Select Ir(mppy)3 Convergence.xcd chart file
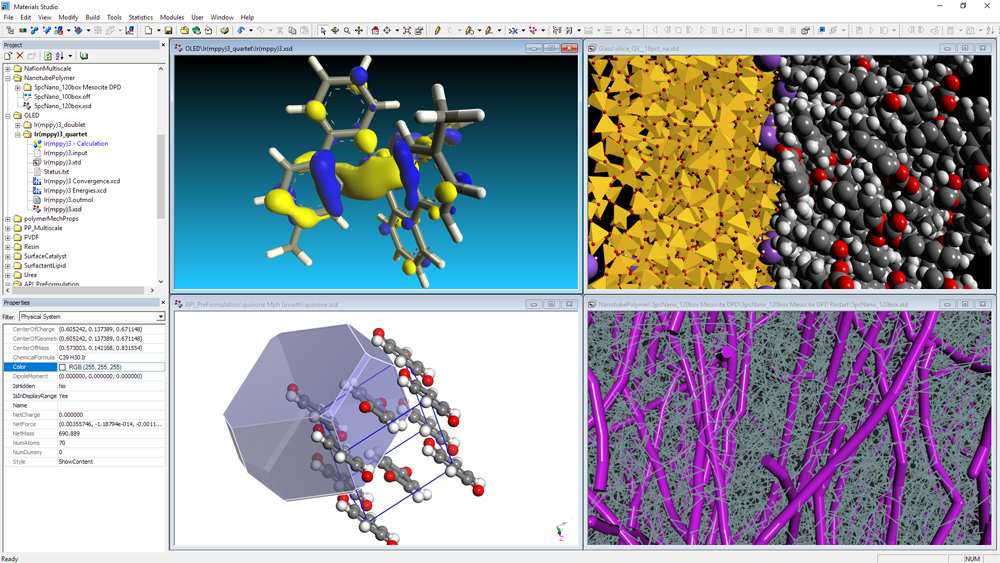1000x563 pixels. coord(82,181)
